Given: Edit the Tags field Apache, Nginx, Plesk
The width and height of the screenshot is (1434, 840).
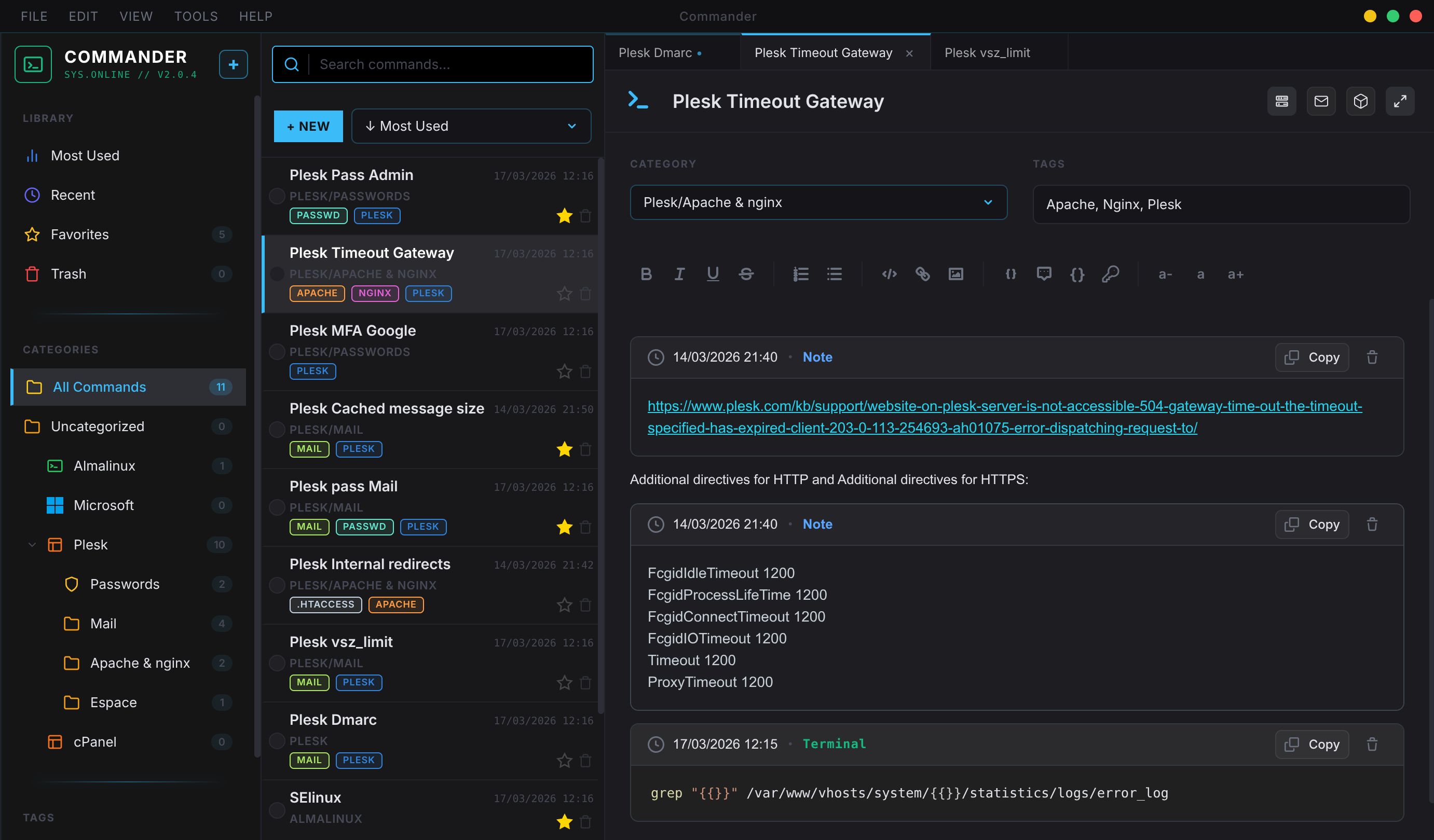Looking at the screenshot, I should click(x=1221, y=204).
